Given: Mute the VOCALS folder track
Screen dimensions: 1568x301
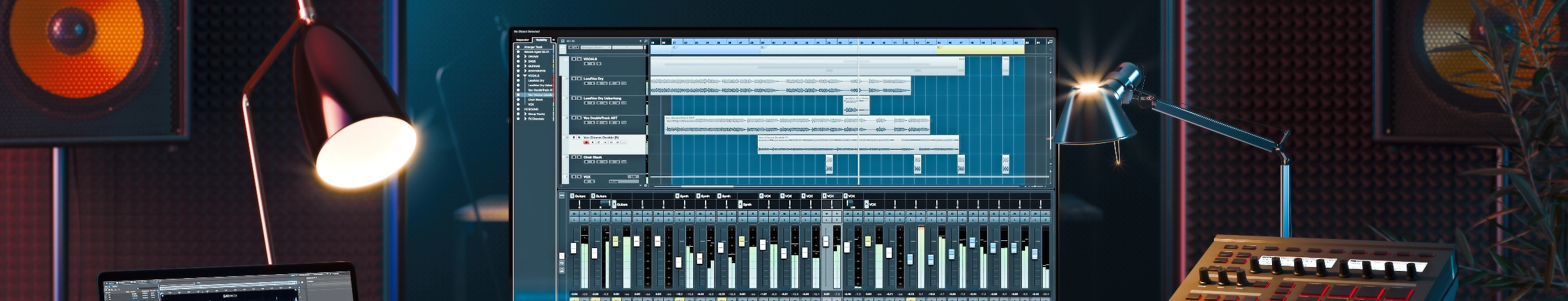Looking at the screenshot, I should point(574,59).
